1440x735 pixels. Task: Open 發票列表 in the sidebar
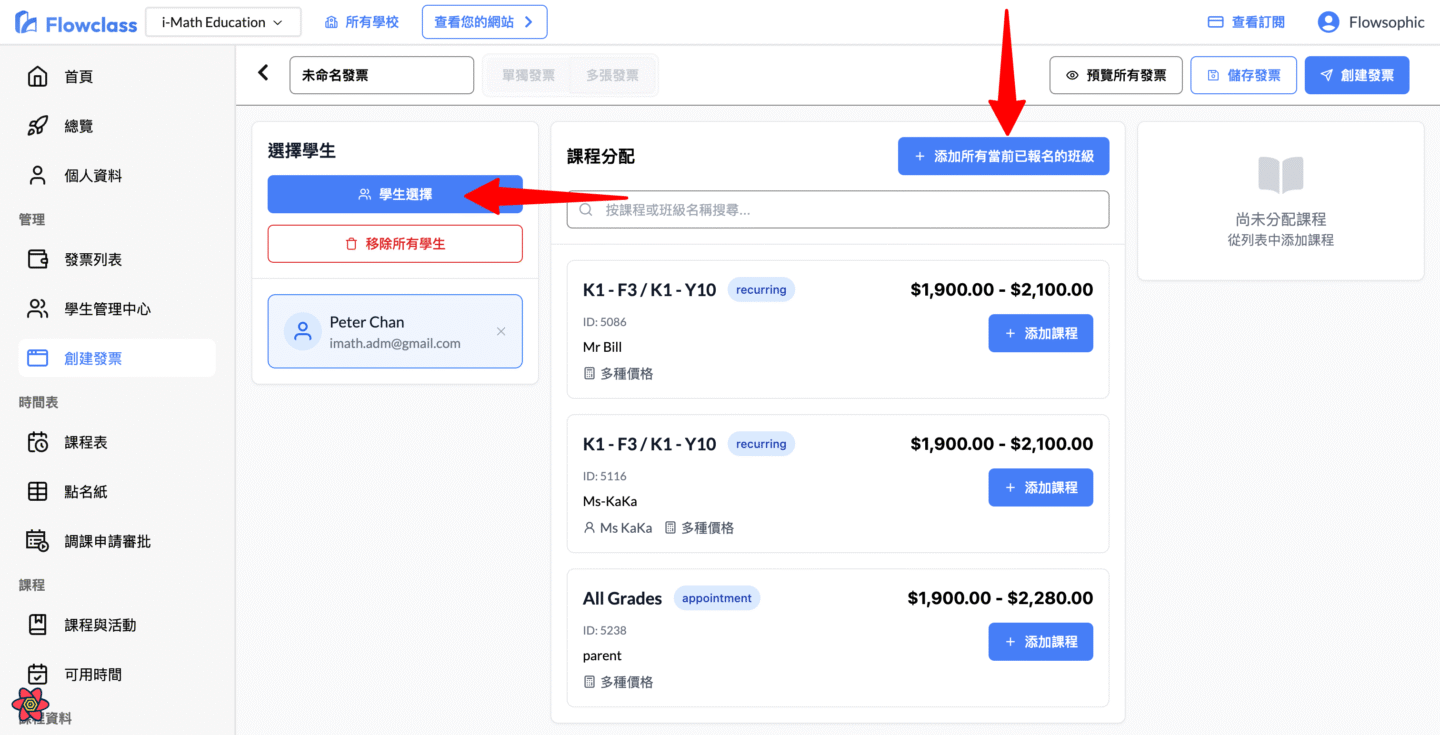pyautogui.click(x=93, y=259)
